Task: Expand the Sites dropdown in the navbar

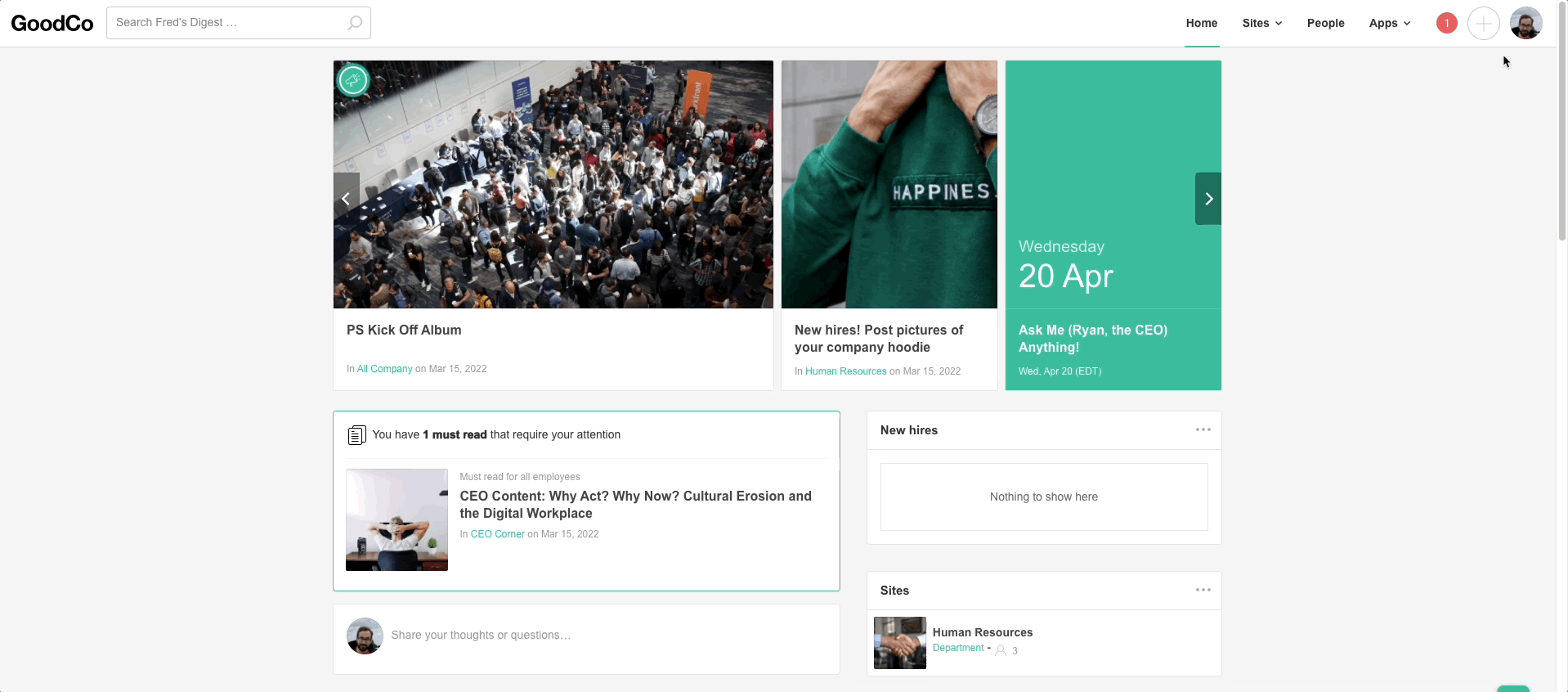Action: point(1261,23)
